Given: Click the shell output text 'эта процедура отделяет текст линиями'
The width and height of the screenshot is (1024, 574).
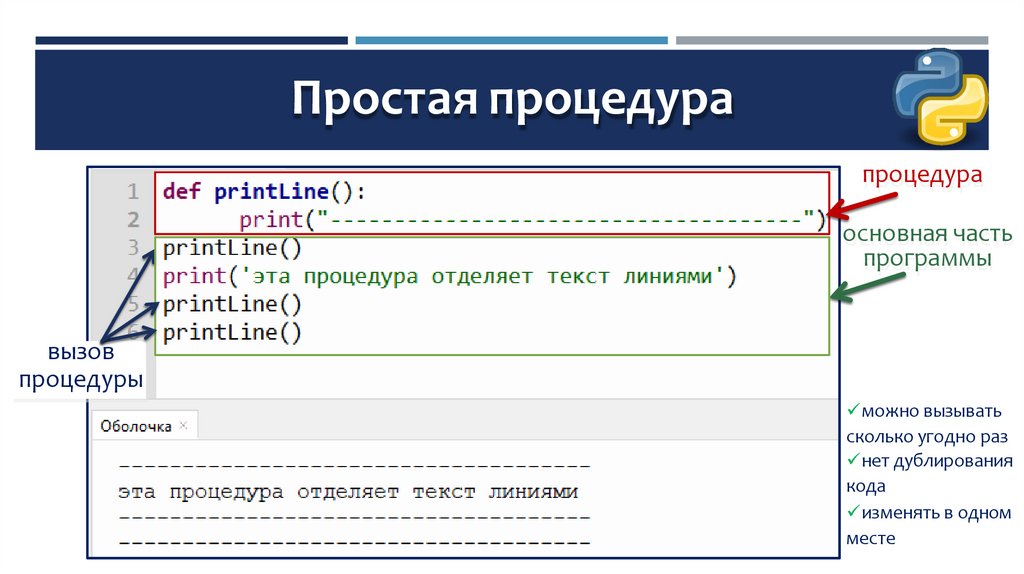Looking at the screenshot, I should pos(348,491).
